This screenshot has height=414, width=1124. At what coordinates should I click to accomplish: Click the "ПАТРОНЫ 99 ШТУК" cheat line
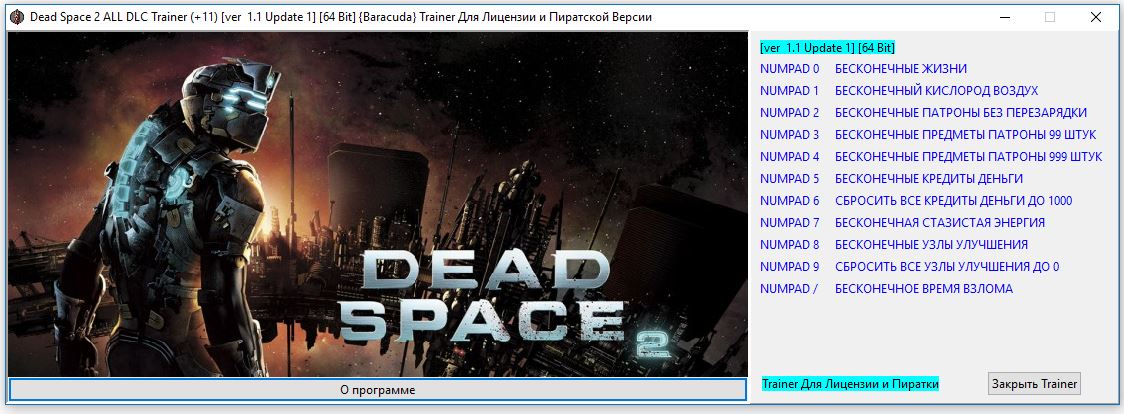pos(966,135)
